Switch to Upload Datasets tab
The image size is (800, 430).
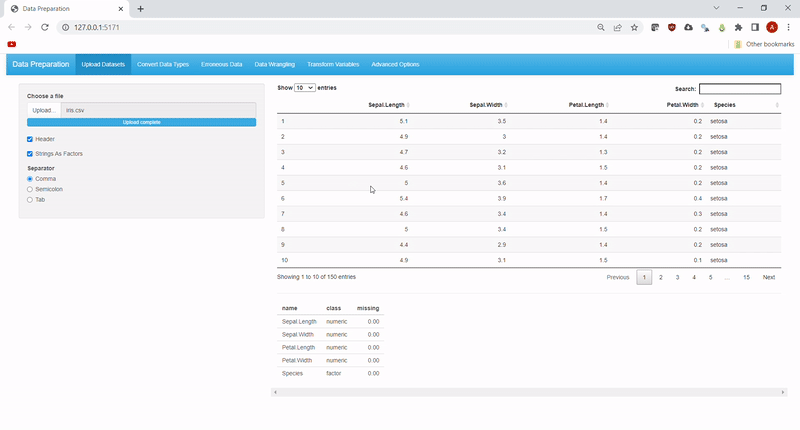coord(103,64)
